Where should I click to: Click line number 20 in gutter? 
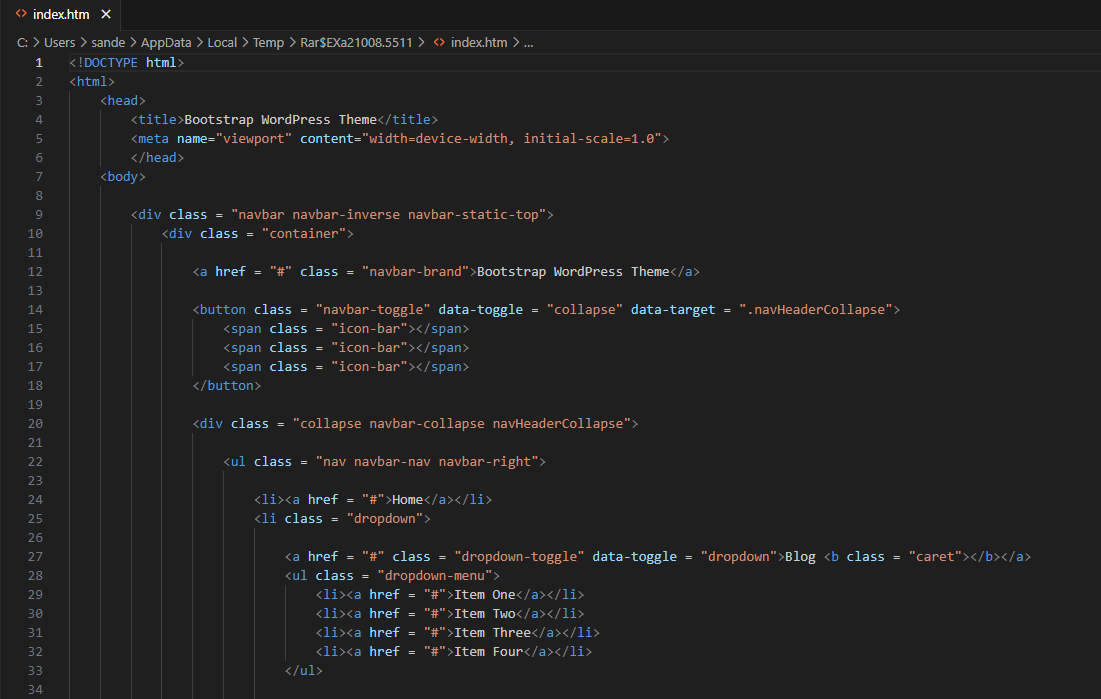(x=35, y=424)
